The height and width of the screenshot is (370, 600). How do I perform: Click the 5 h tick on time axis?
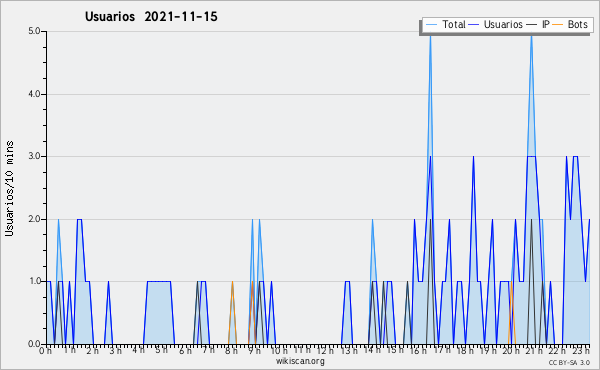161,350
